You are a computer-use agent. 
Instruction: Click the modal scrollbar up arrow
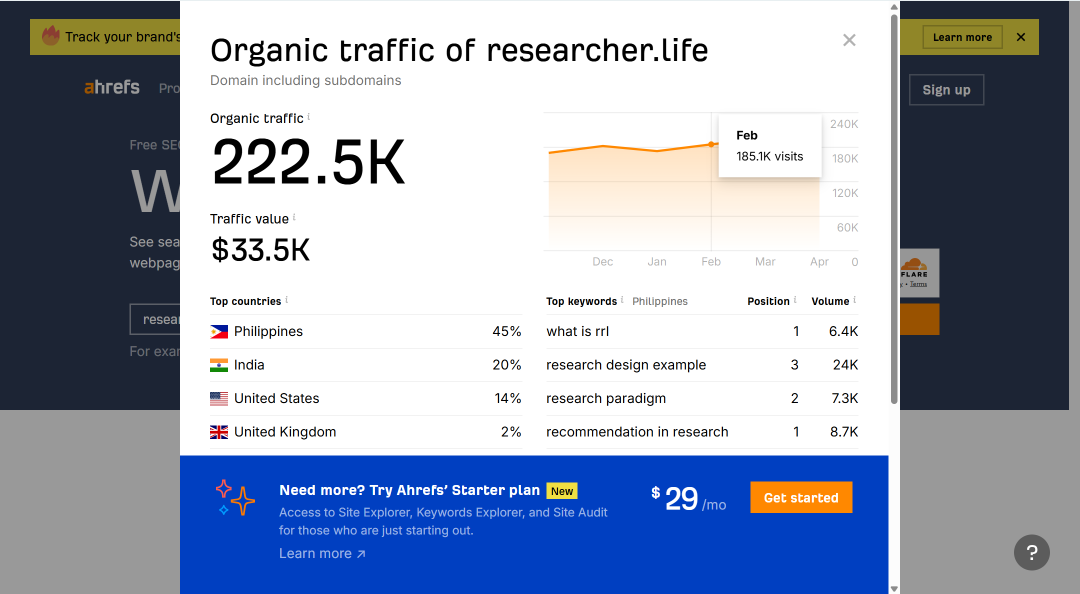pos(894,7)
